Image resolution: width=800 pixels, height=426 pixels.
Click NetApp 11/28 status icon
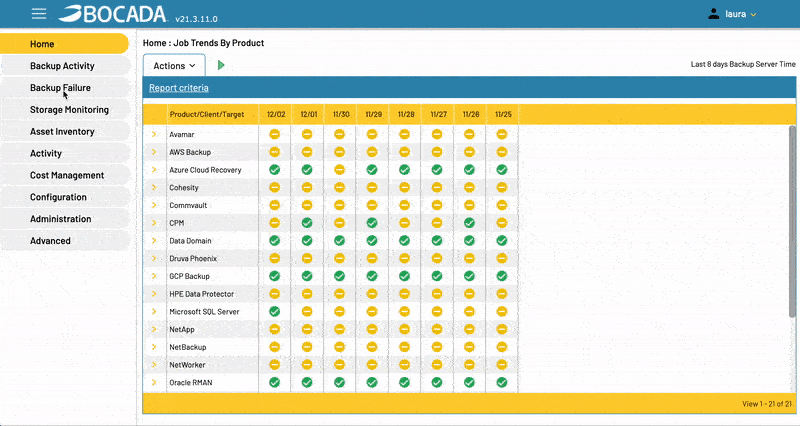click(405, 329)
